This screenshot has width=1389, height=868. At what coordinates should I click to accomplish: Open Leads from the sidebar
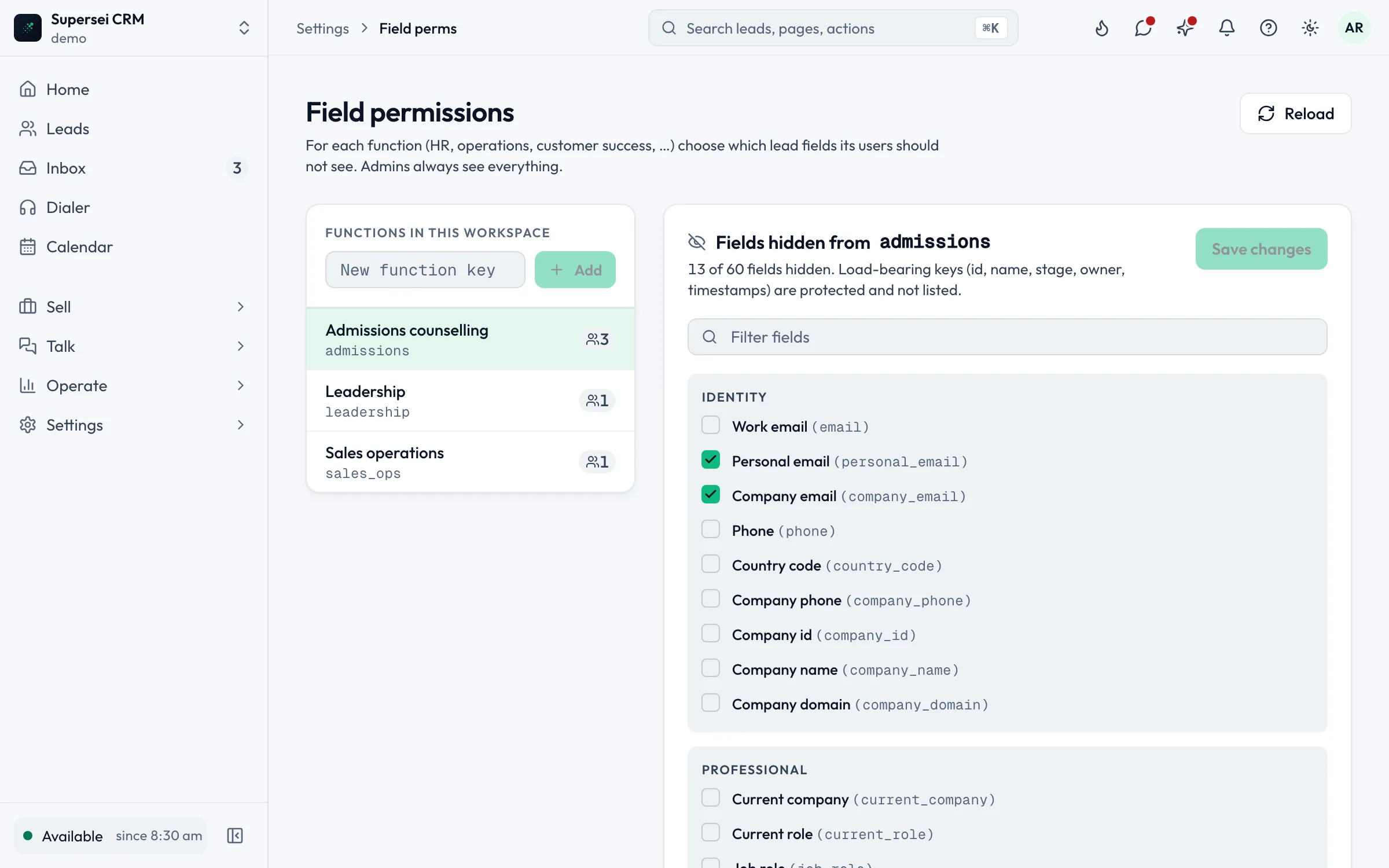tap(134, 128)
